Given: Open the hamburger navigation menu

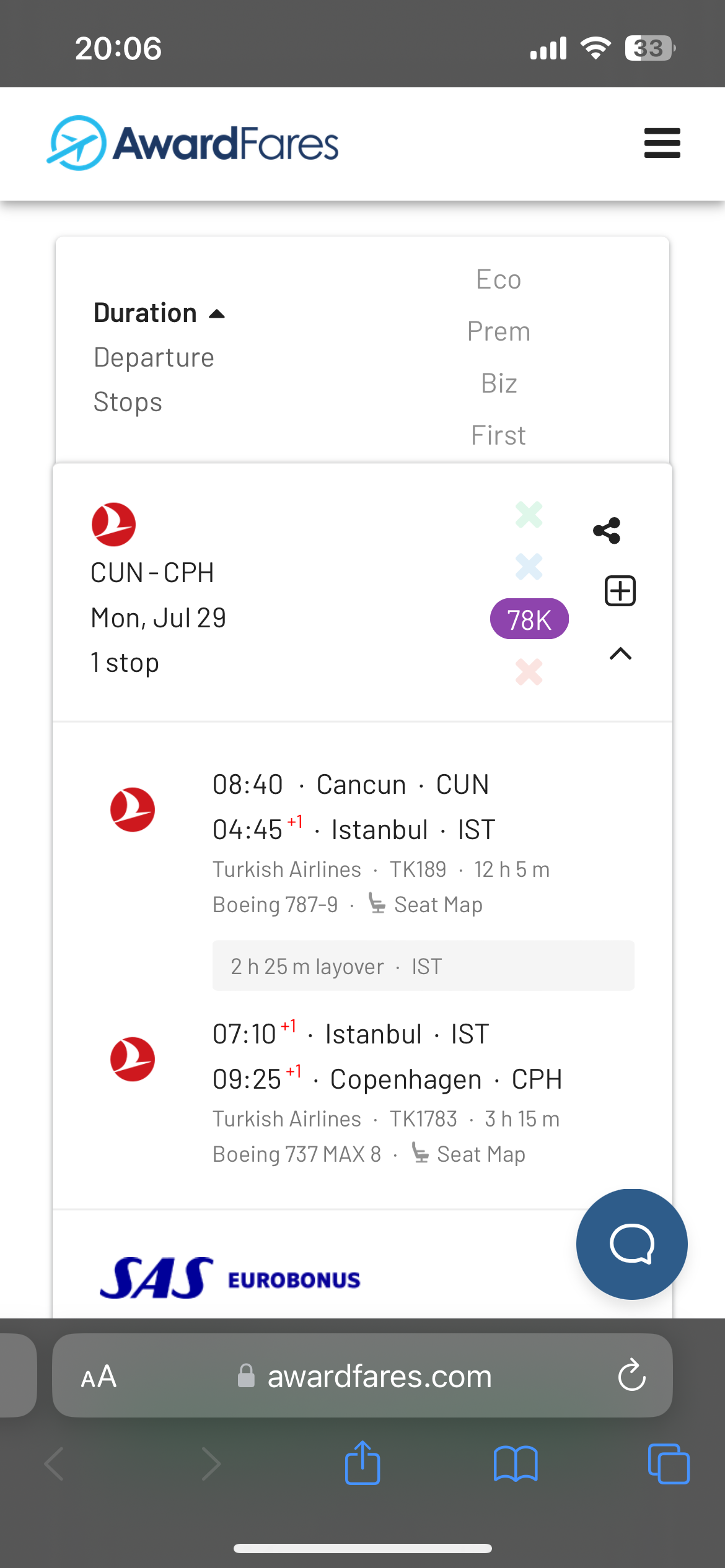Looking at the screenshot, I should click(x=662, y=143).
